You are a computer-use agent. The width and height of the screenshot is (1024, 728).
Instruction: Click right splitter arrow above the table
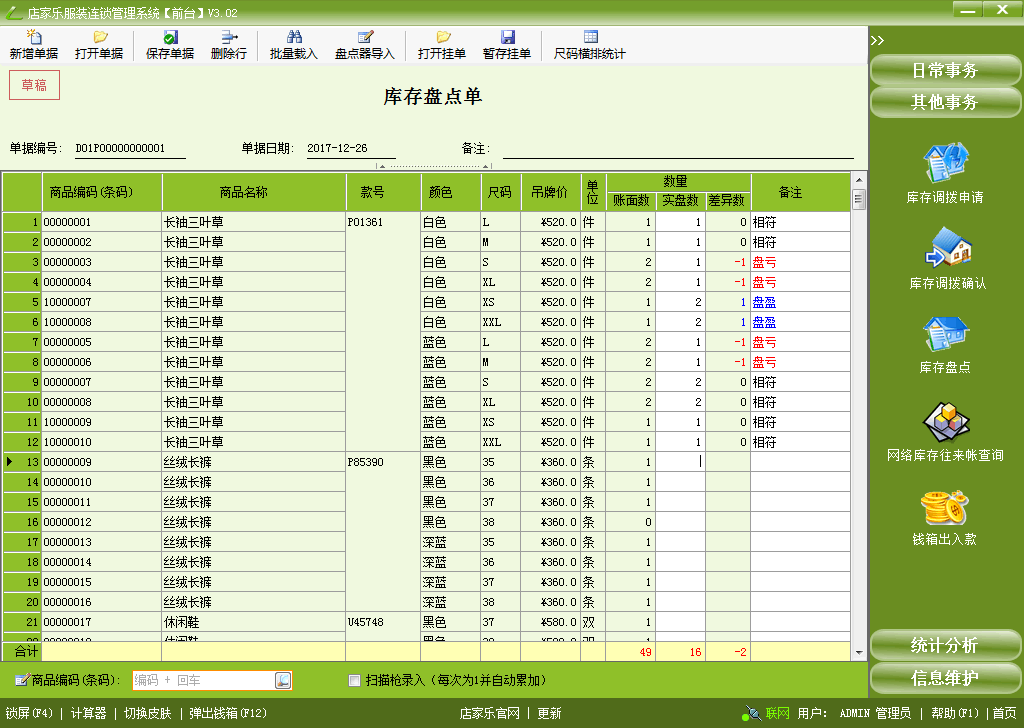[485, 166]
